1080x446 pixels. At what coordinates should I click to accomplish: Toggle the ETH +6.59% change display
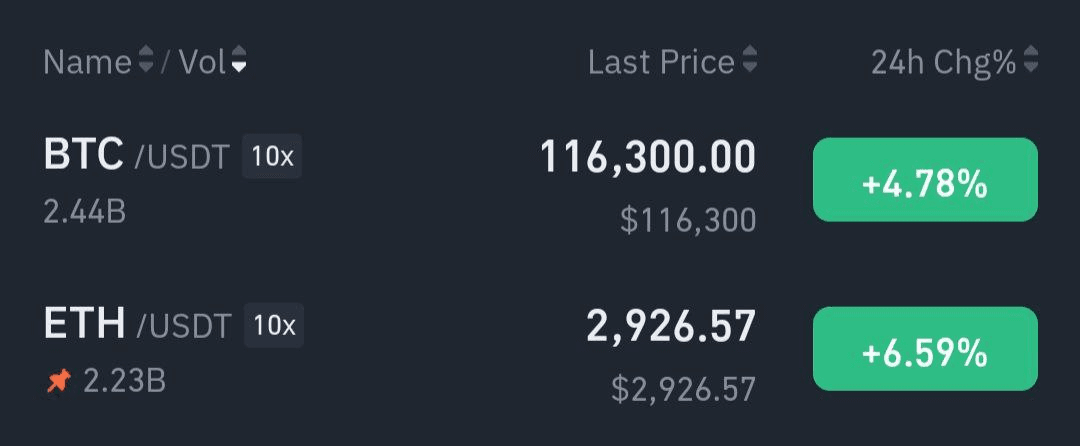click(x=925, y=349)
